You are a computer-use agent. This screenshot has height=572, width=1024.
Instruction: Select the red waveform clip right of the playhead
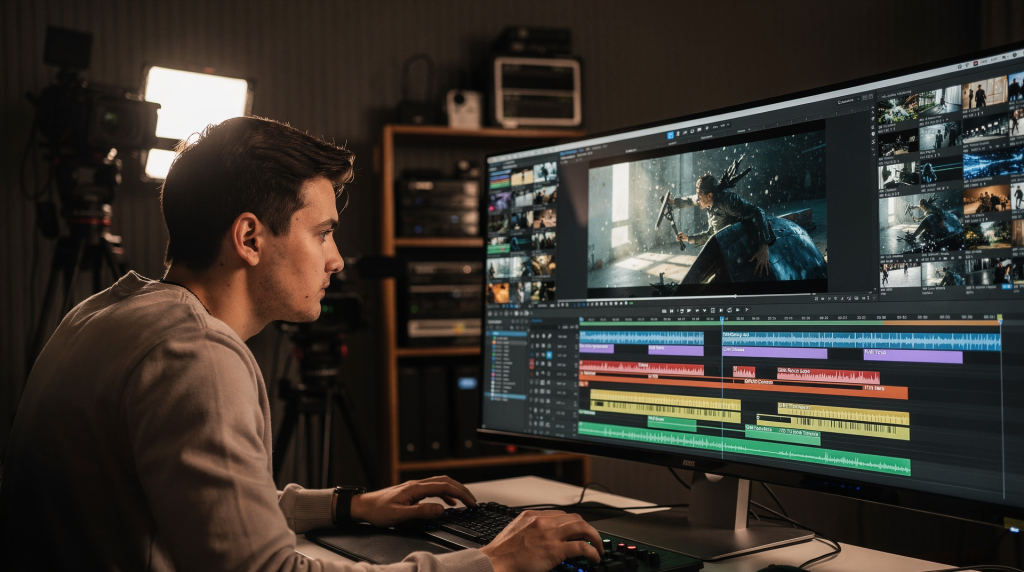(x=828, y=375)
